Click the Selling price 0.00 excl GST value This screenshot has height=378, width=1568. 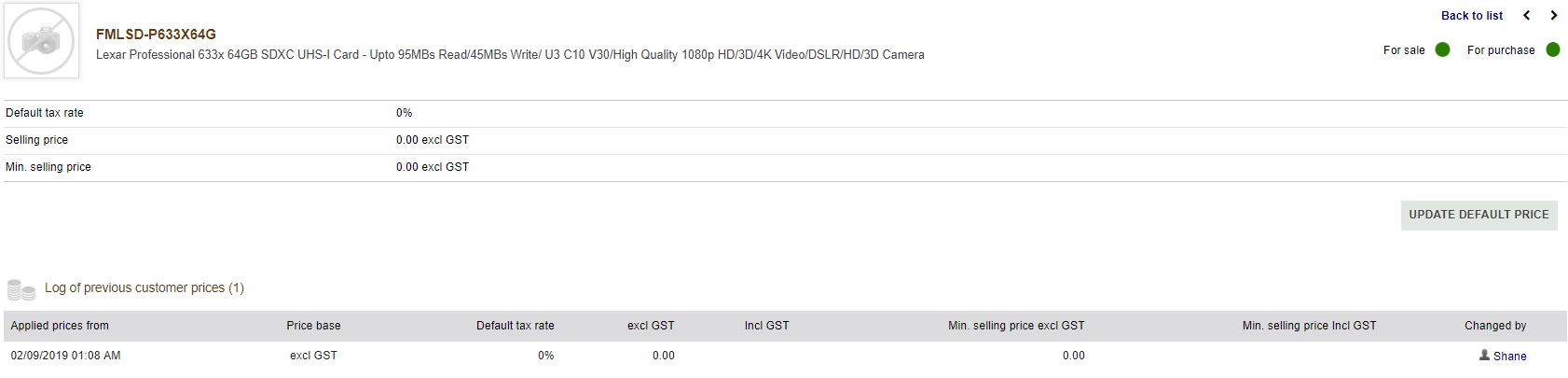pos(433,140)
